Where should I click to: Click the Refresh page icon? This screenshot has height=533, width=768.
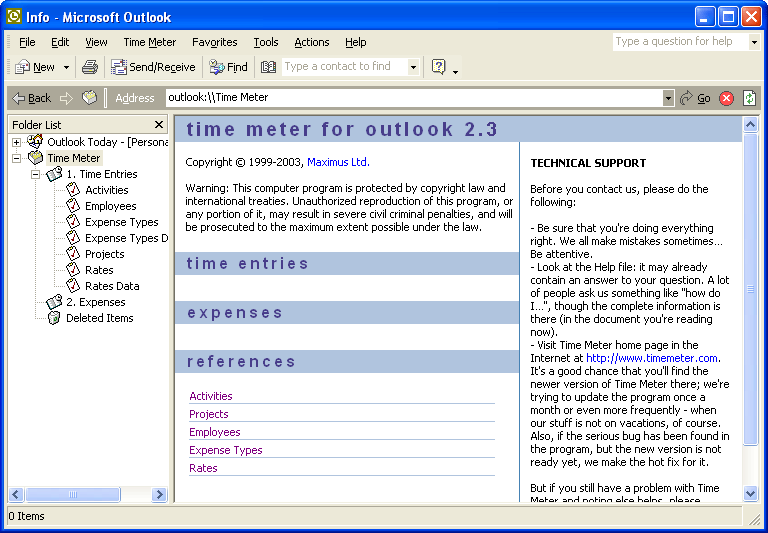tap(749, 98)
